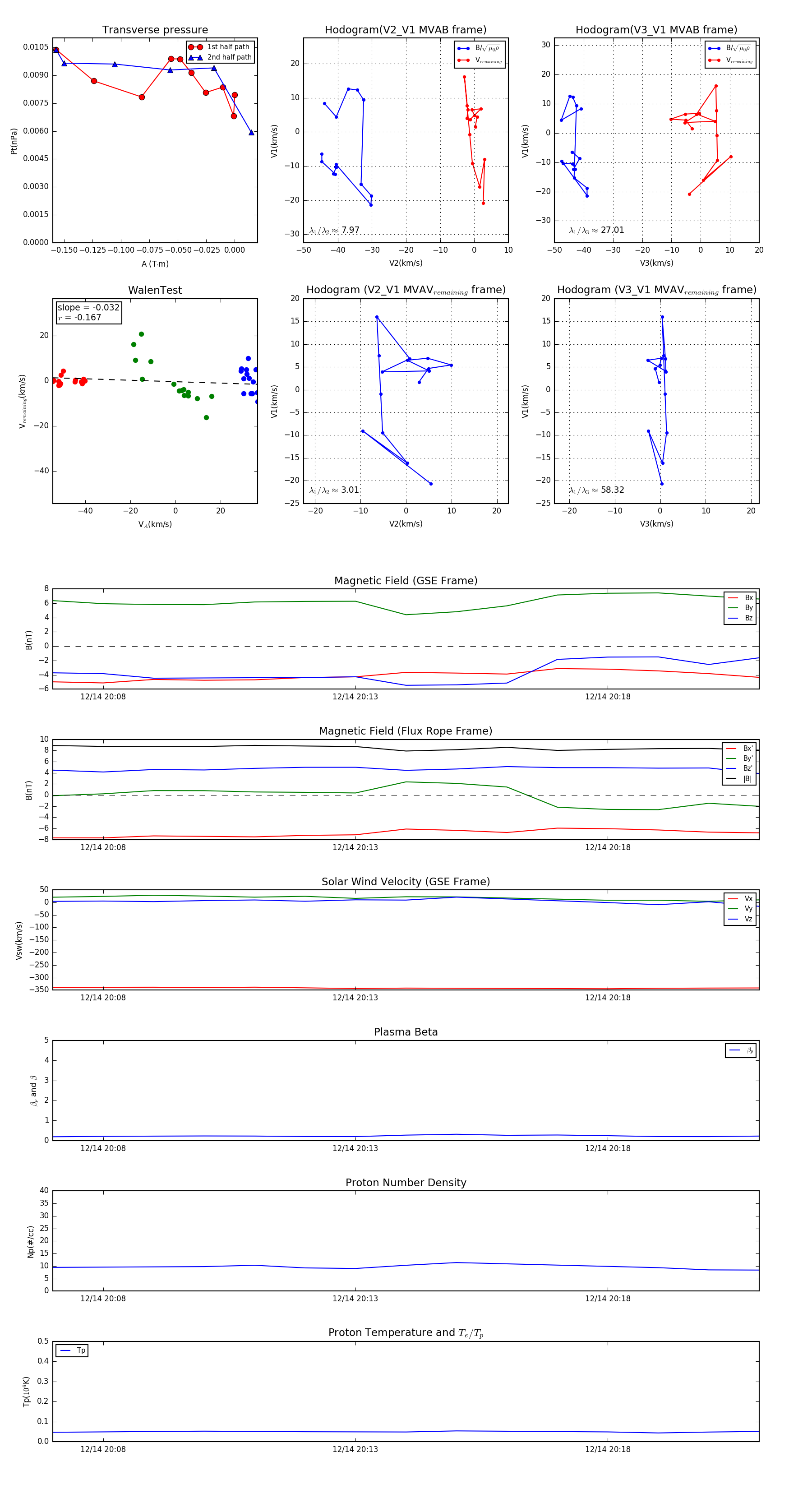Click the 'Vsw(km/s)' y-axis label
The image size is (812, 1489).
point(19,941)
